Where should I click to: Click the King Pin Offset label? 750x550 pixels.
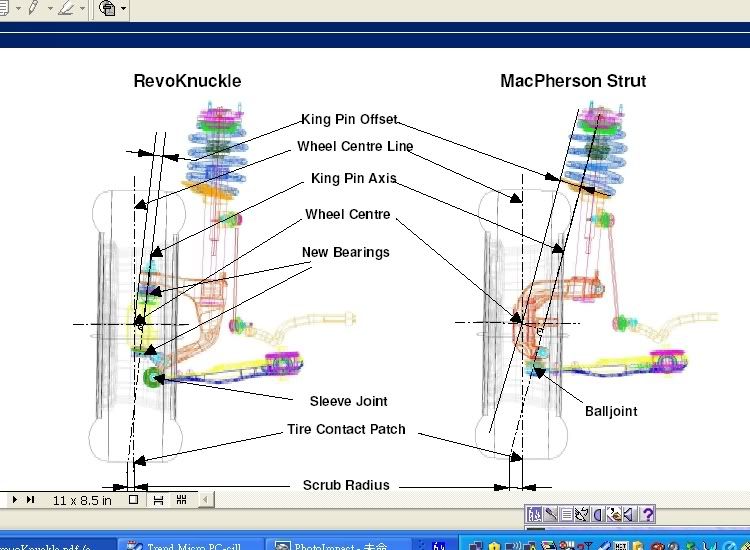[x=349, y=119]
